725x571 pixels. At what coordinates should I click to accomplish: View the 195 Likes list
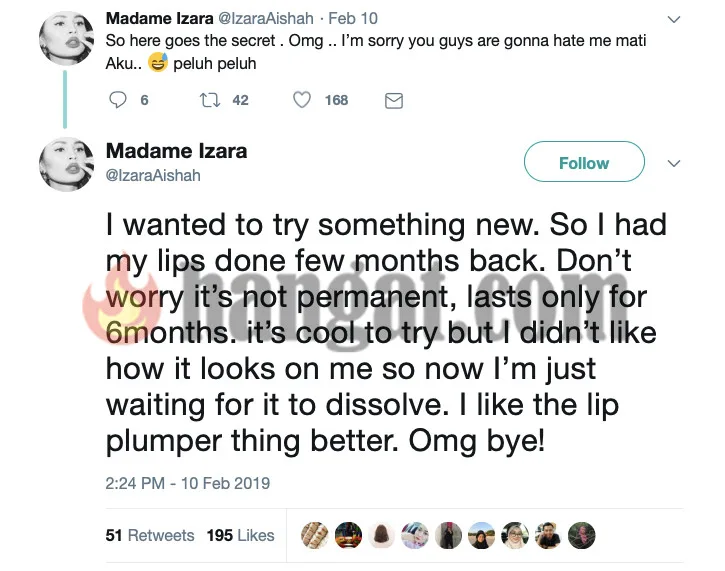240,535
